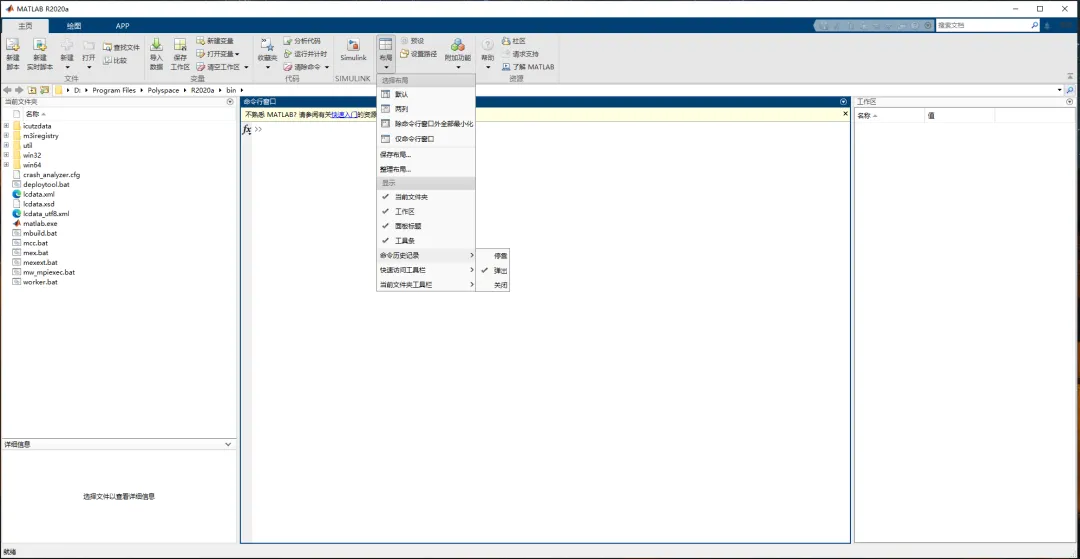The height and width of the screenshot is (559, 1080).
Task: Click the fx function browser icon
Action: (x=247, y=129)
